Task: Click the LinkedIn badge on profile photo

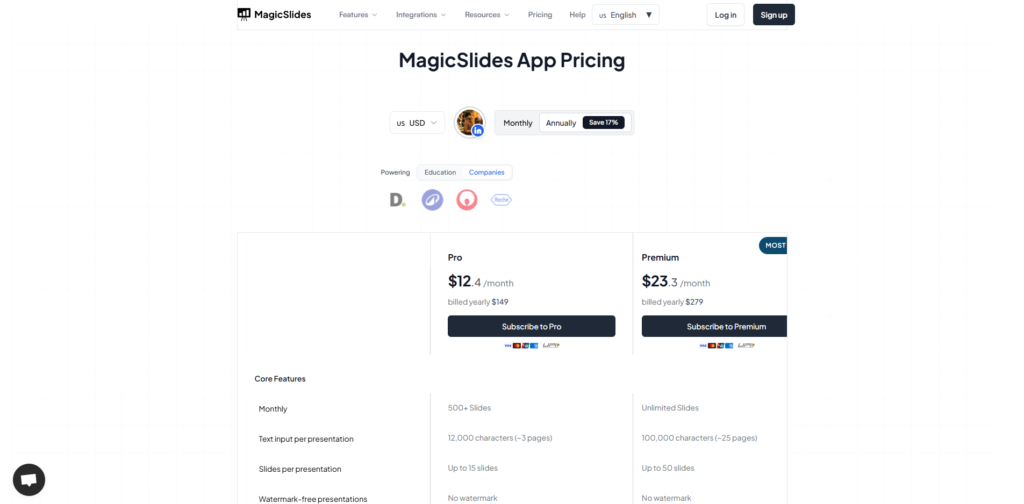Action: tap(478, 131)
